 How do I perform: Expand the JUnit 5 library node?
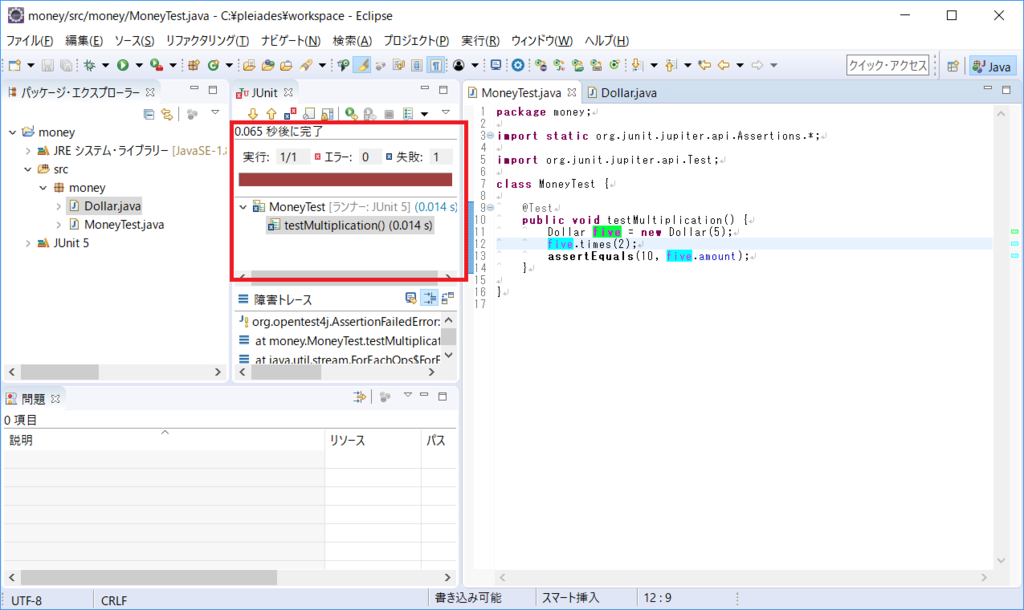tap(27, 243)
